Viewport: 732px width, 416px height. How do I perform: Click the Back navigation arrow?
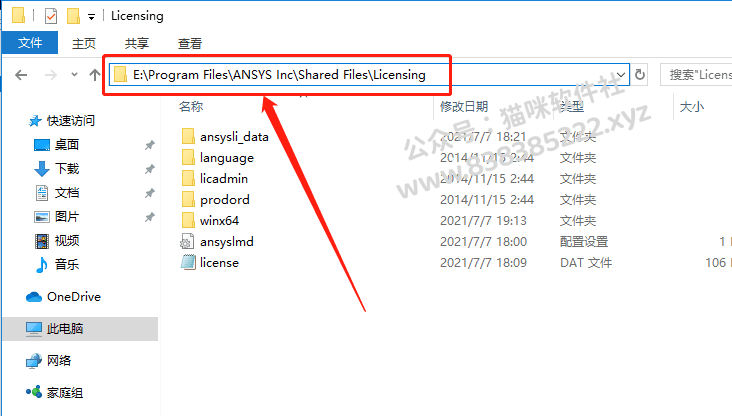tap(21, 75)
